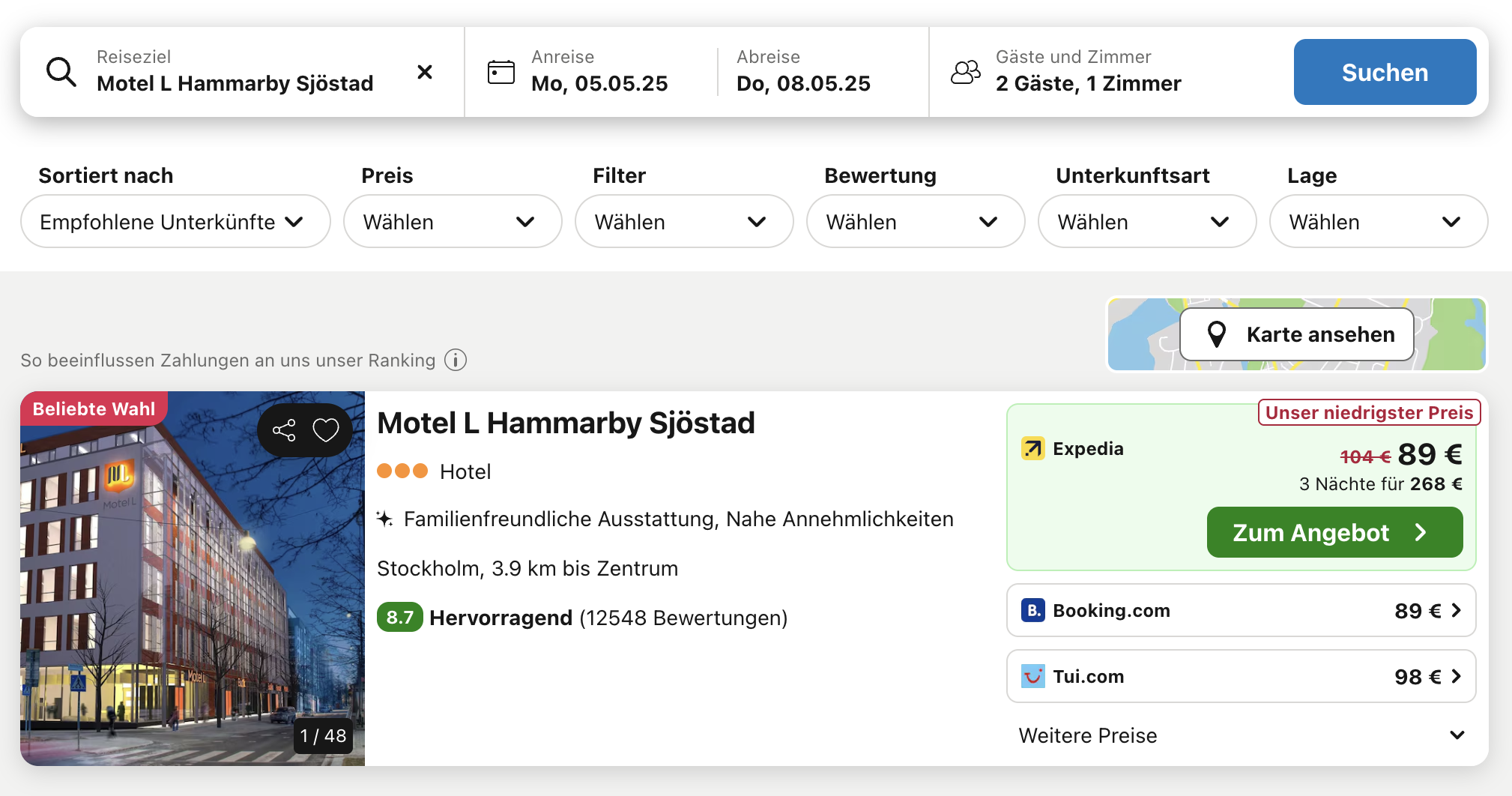Screen dimensions: 1512x796
Task: Click the sparkle icon before Familienfreundliche Ausstattung
Action: coord(384,519)
